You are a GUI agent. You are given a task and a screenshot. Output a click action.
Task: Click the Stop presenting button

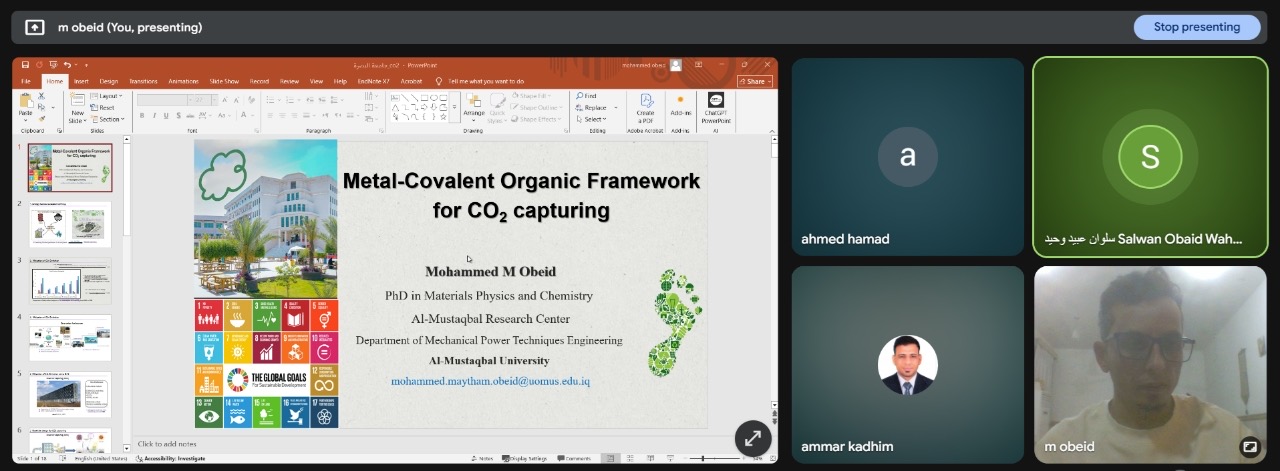click(1196, 27)
